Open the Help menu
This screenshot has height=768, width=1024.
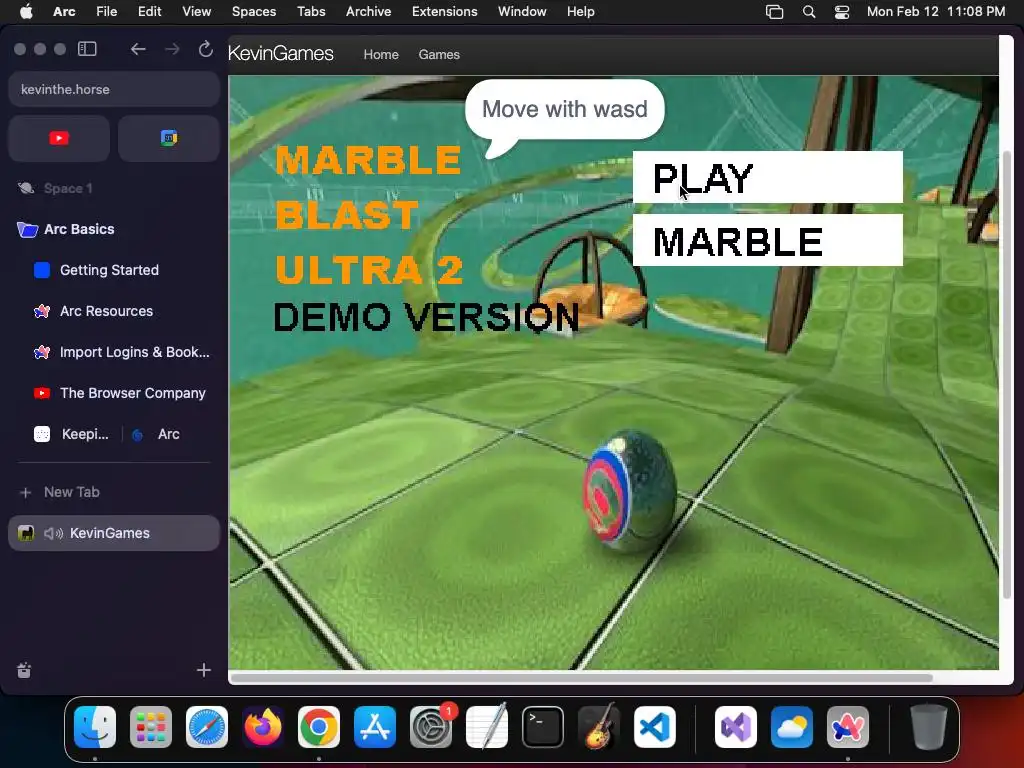point(581,12)
